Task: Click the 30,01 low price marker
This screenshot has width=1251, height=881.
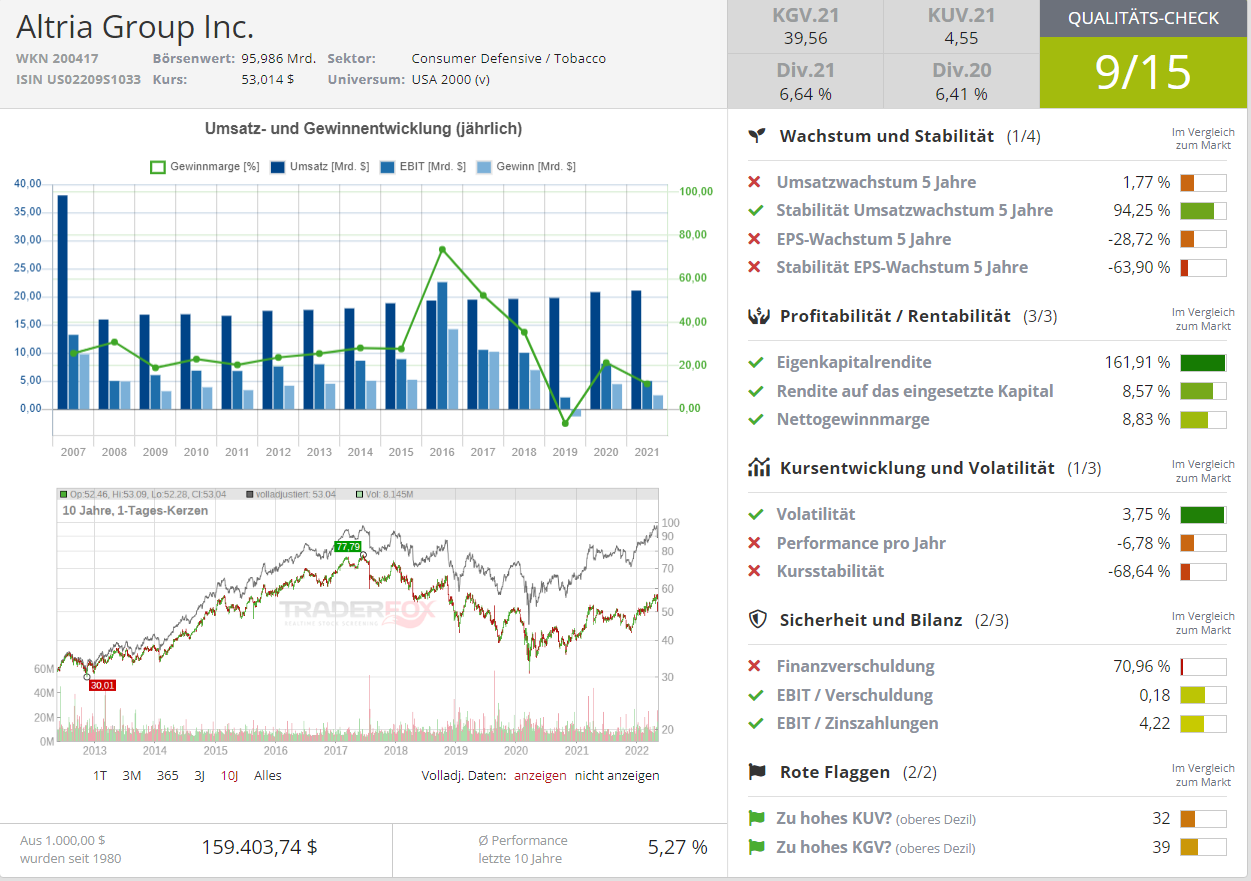Action: point(102,685)
